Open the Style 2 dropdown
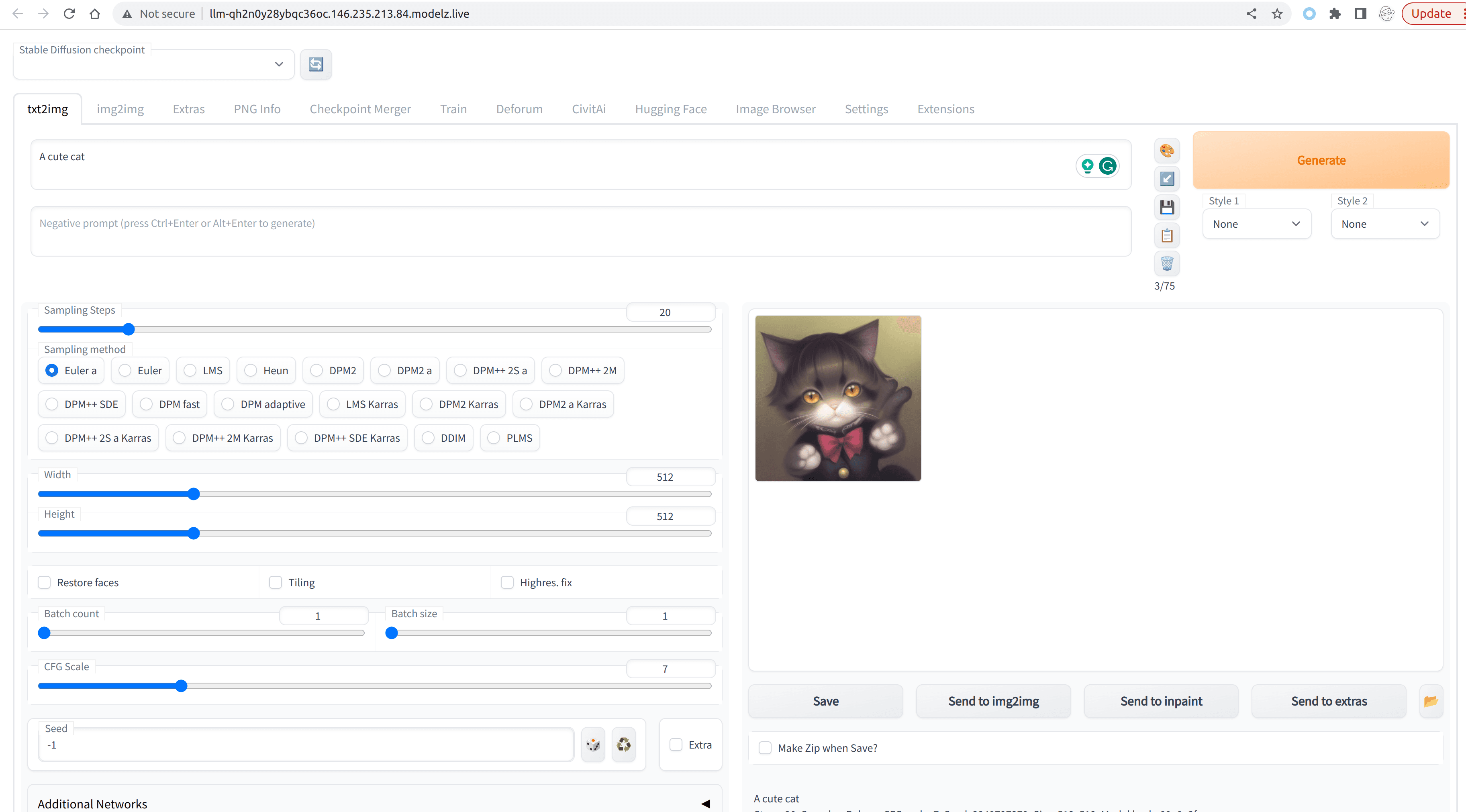This screenshot has height=812, width=1466. (1385, 224)
